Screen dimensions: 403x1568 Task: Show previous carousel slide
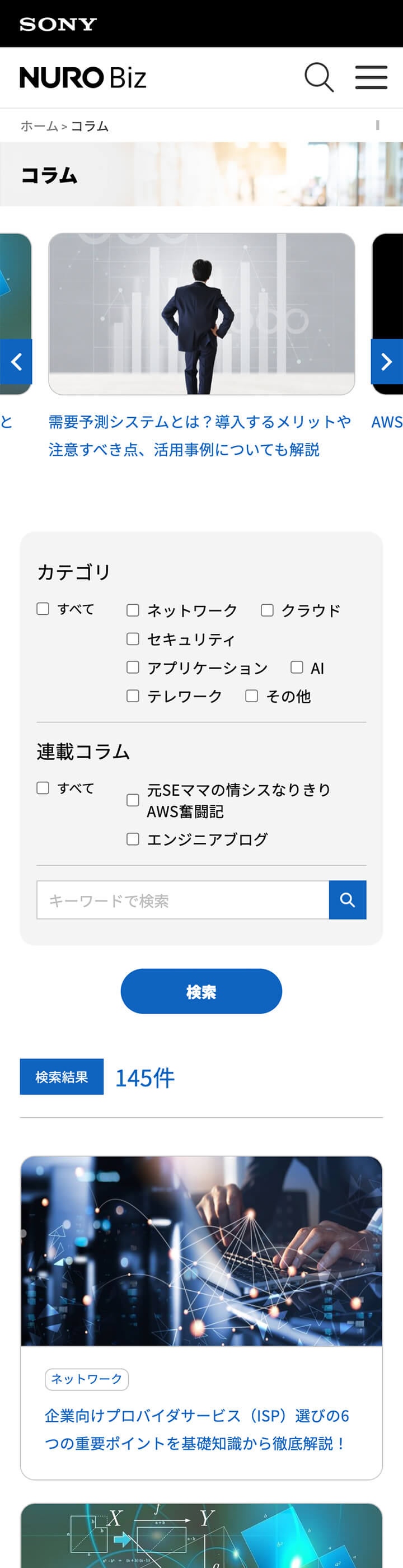pos(16,362)
